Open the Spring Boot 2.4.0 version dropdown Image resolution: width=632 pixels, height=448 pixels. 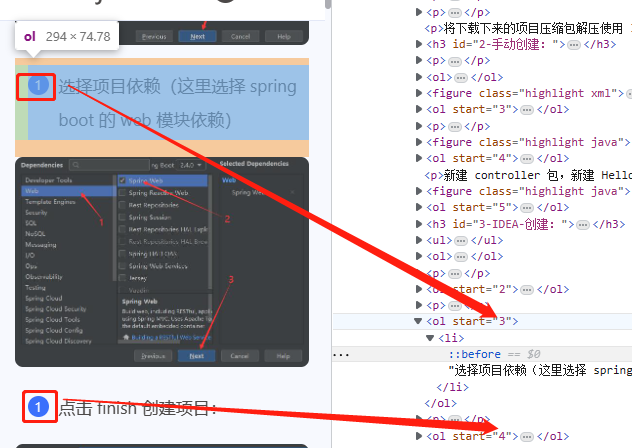click(191, 165)
